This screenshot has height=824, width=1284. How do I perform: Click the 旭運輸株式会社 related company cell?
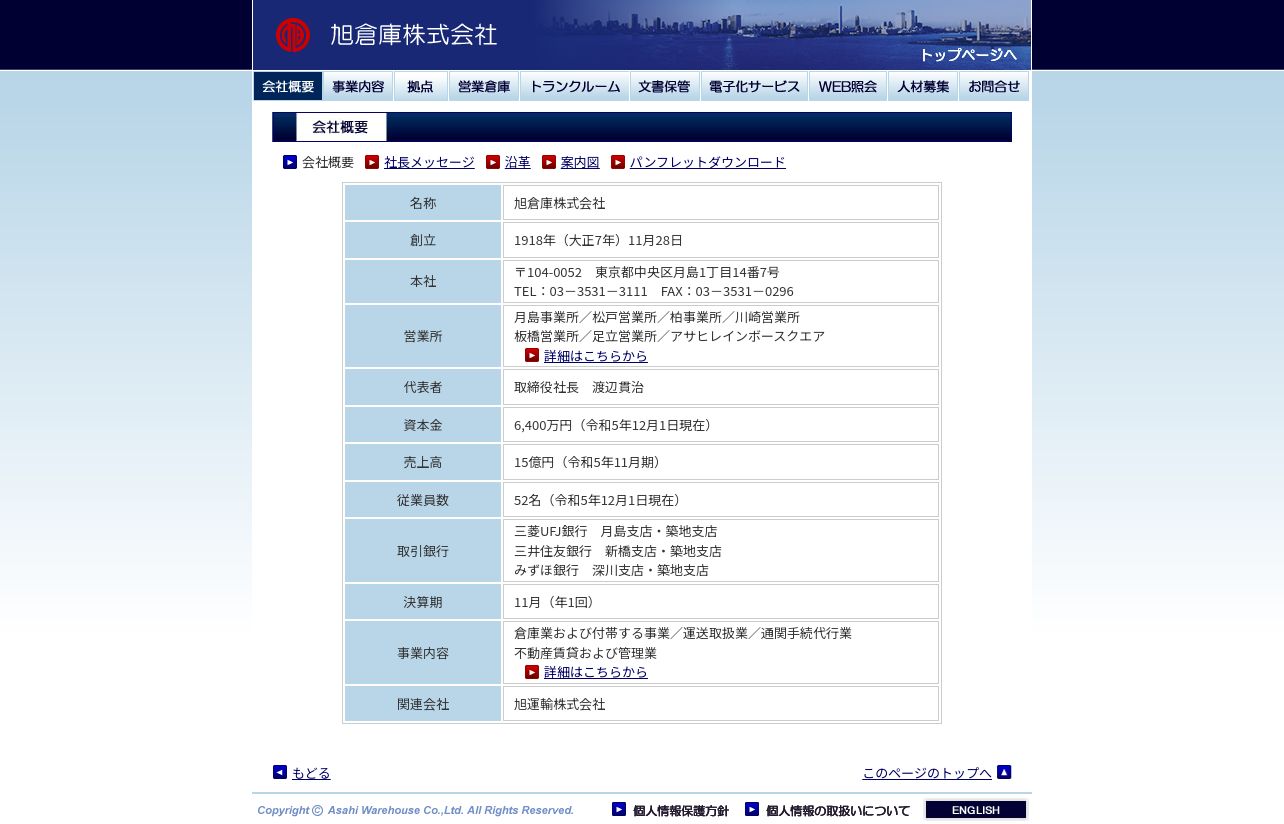click(721, 704)
